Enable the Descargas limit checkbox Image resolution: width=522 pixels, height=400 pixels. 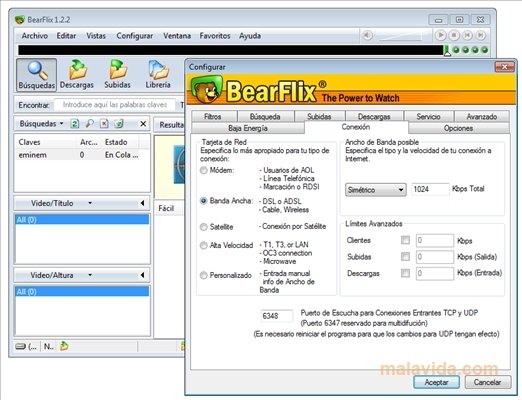point(405,273)
